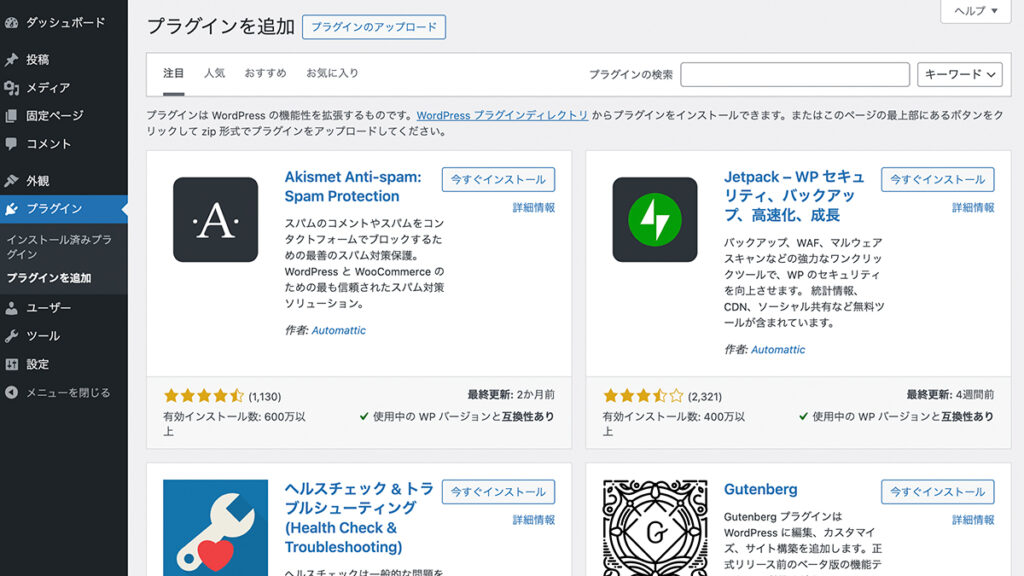
Task: Install Health Check with 今すぐインストール
Action: 498,492
